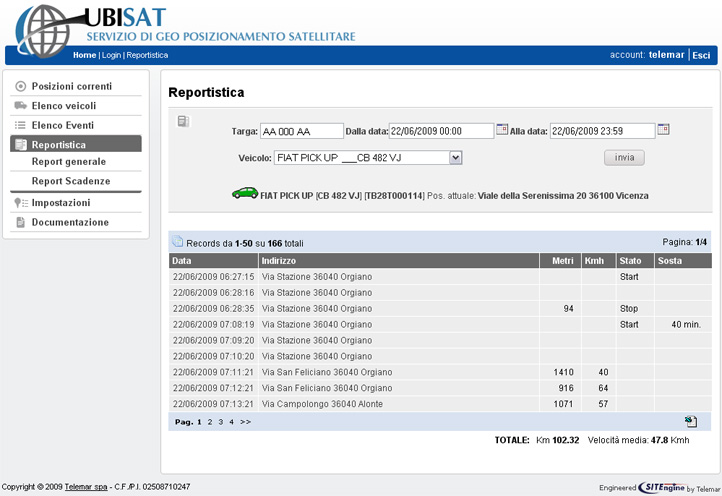Click page 1 in the pagination
722x496 pixels.
(x=199, y=422)
